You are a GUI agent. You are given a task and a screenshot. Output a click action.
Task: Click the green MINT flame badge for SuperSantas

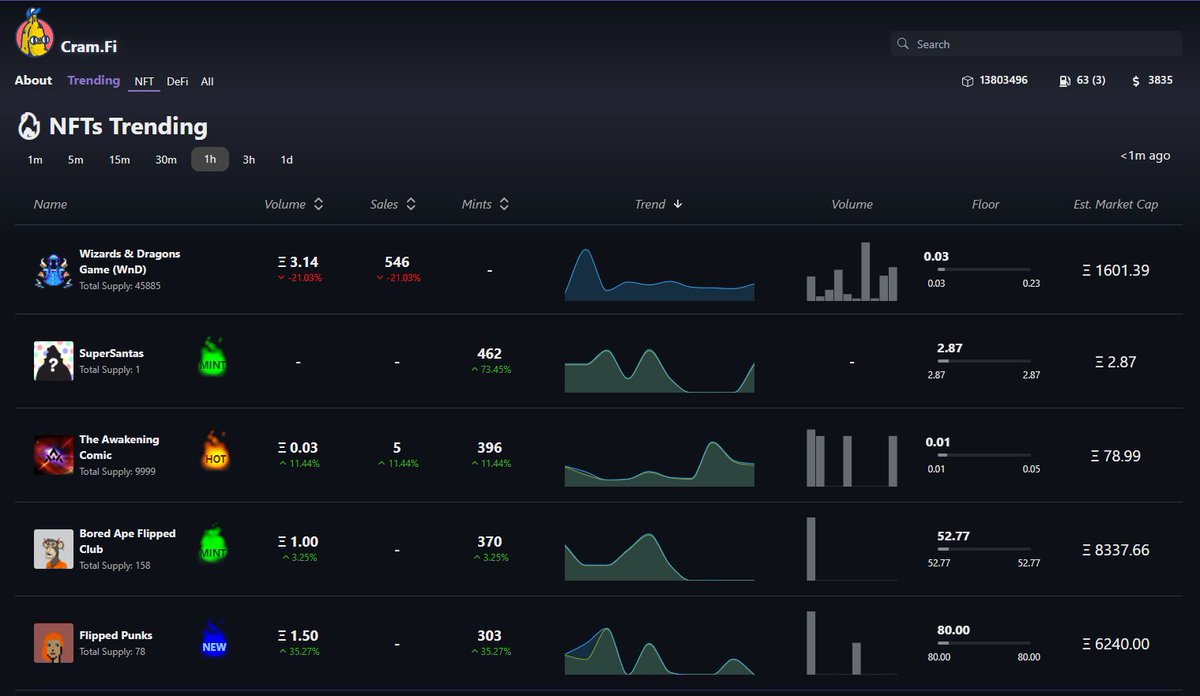tap(214, 357)
